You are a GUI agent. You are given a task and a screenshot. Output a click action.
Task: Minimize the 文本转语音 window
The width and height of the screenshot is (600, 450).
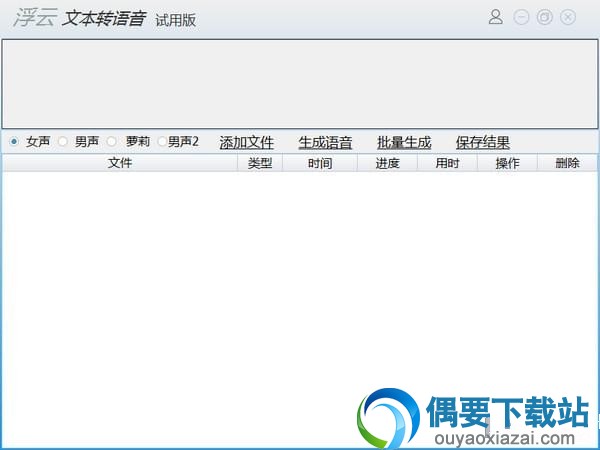tap(521, 17)
